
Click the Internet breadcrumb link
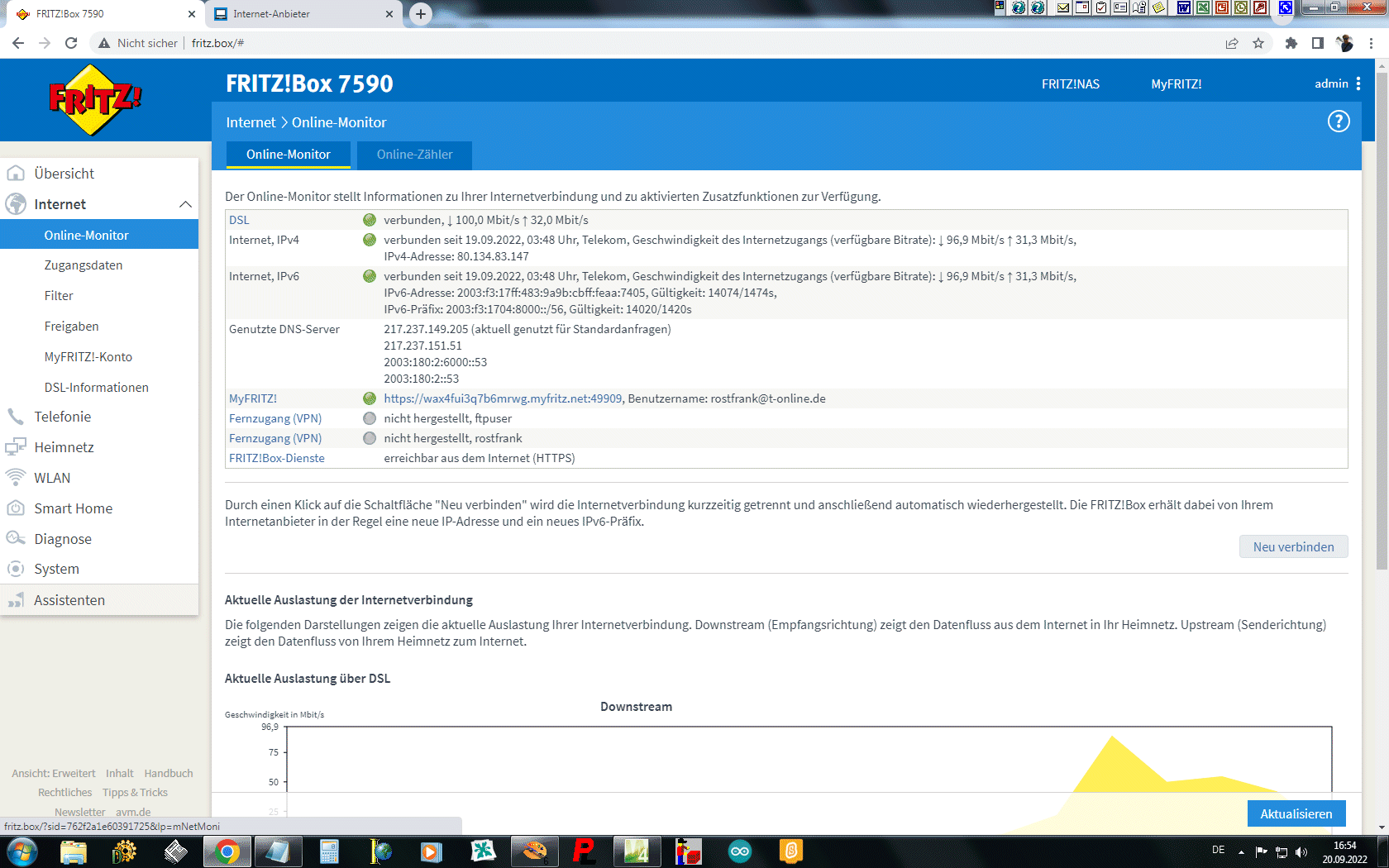coord(251,122)
